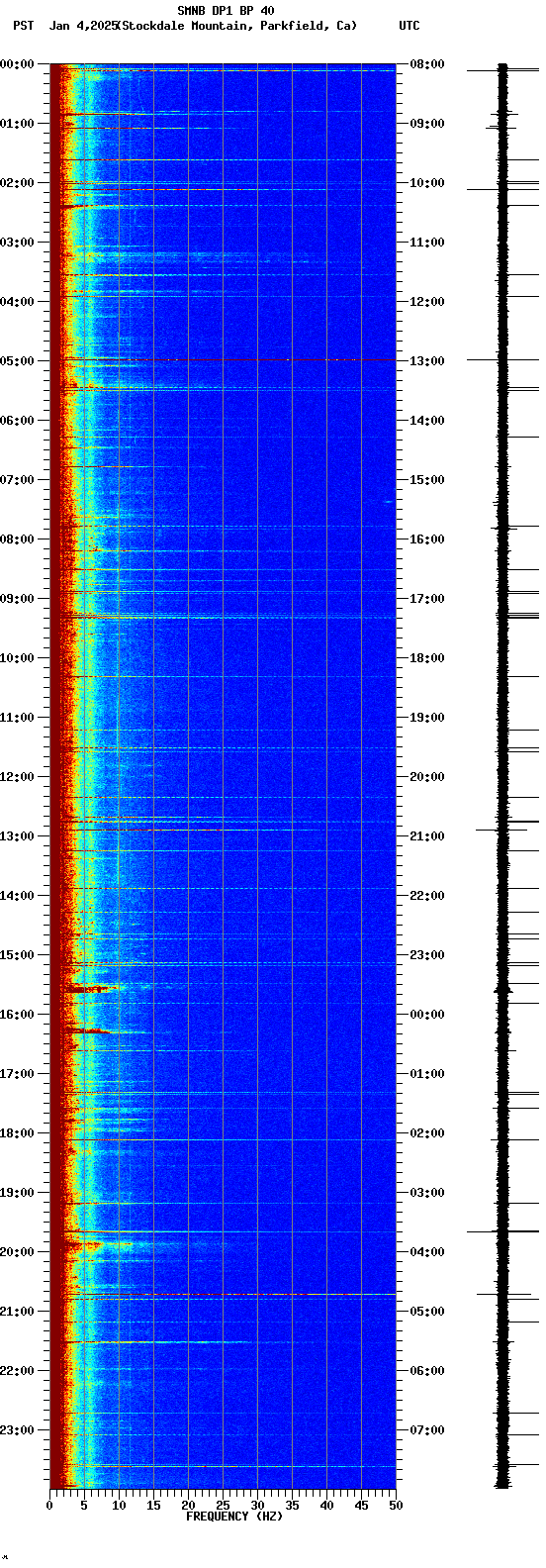
Task: Click the frequency axis value "30"
Action: click(257, 1506)
